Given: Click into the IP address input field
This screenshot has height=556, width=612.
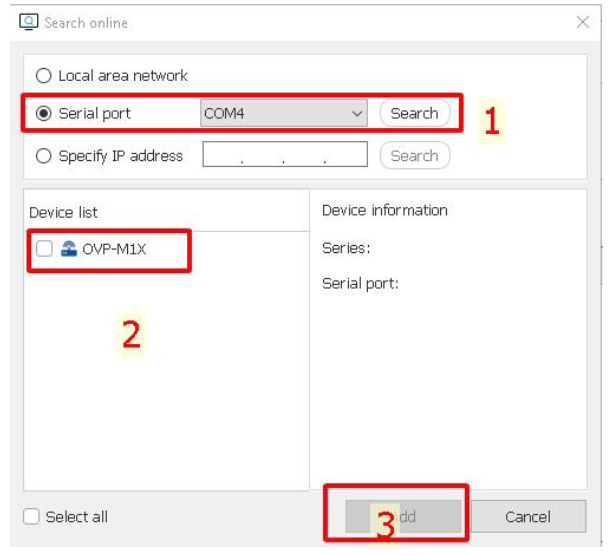Looking at the screenshot, I should pos(285,156).
